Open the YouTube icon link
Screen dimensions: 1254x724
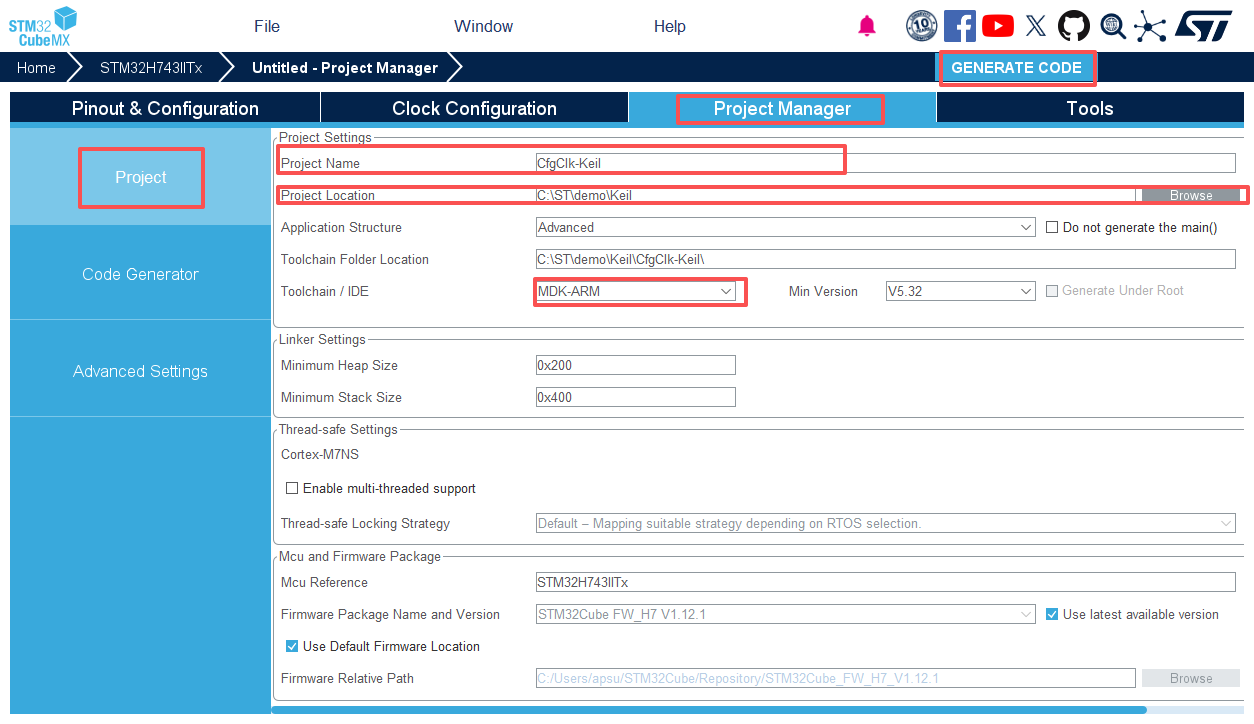(998, 26)
